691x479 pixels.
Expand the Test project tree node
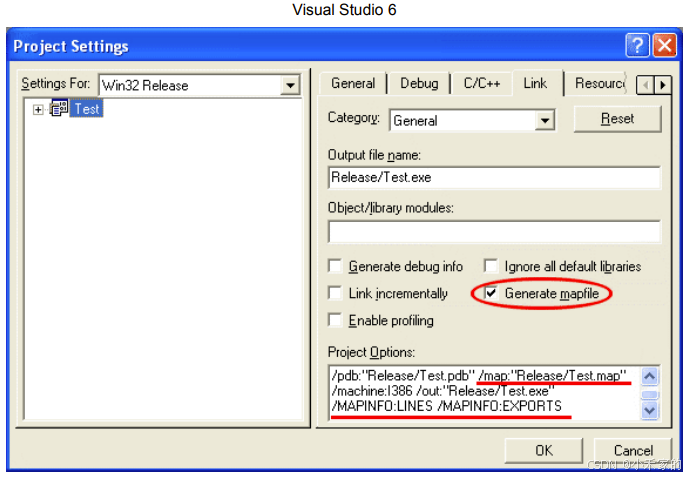38,109
